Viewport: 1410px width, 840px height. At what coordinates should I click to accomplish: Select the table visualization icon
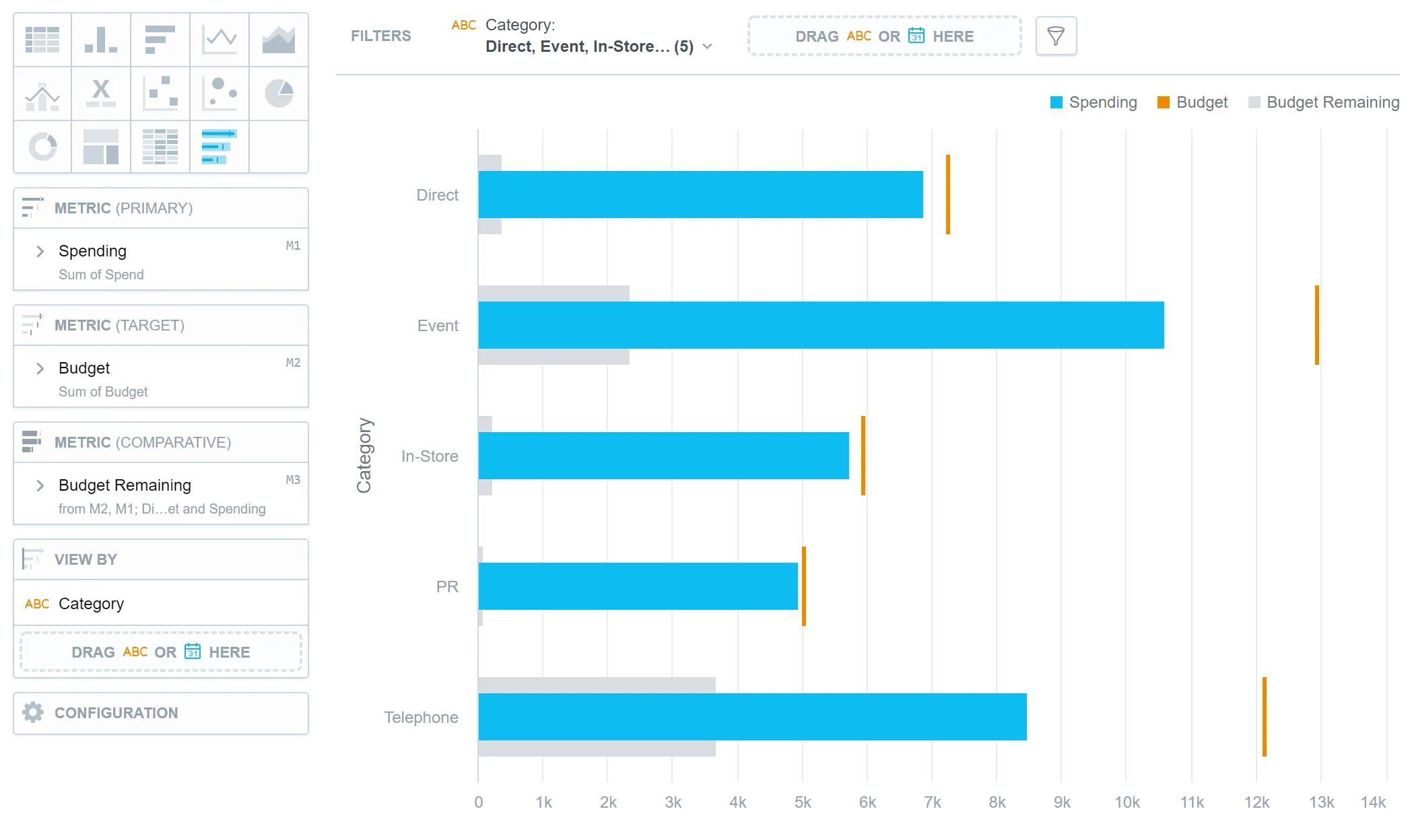42,40
